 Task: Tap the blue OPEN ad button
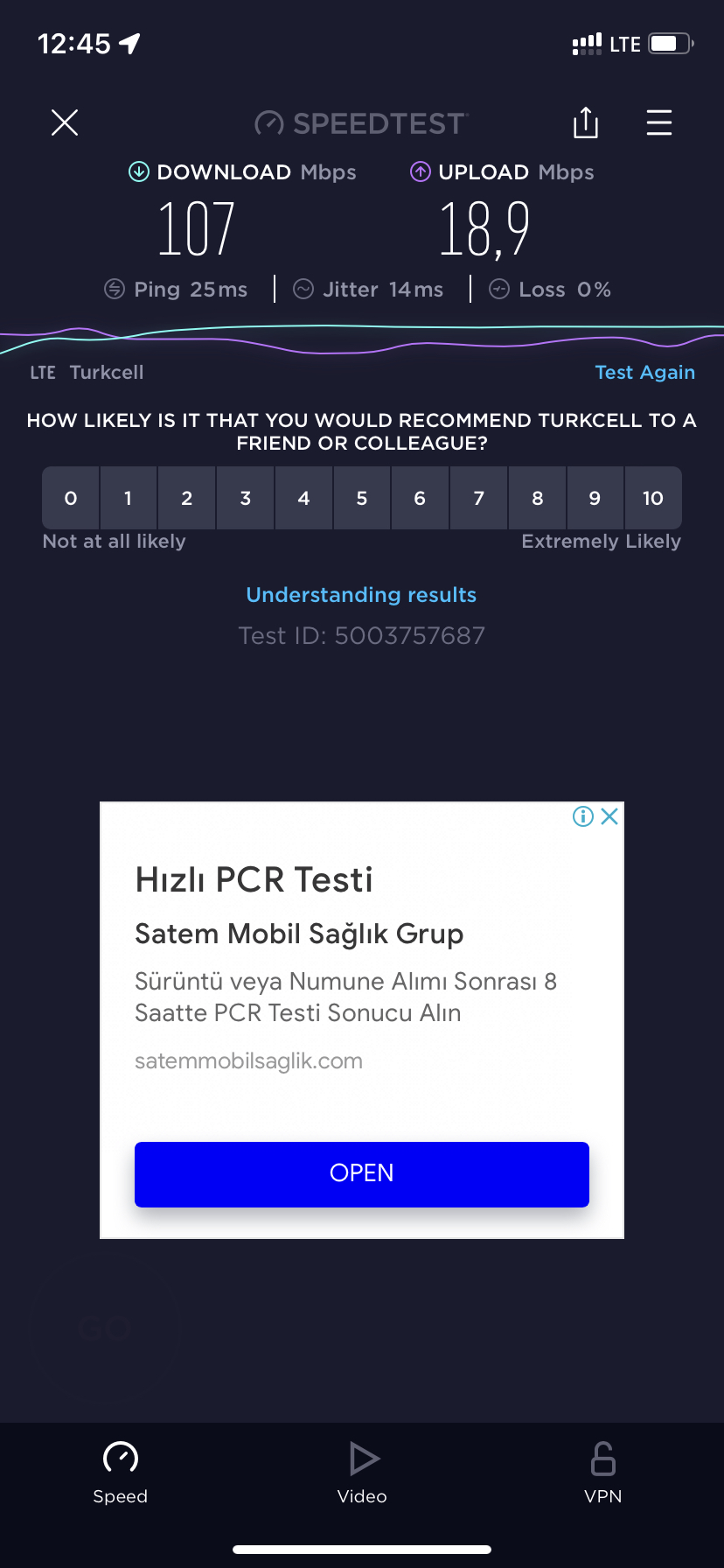point(362,1174)
